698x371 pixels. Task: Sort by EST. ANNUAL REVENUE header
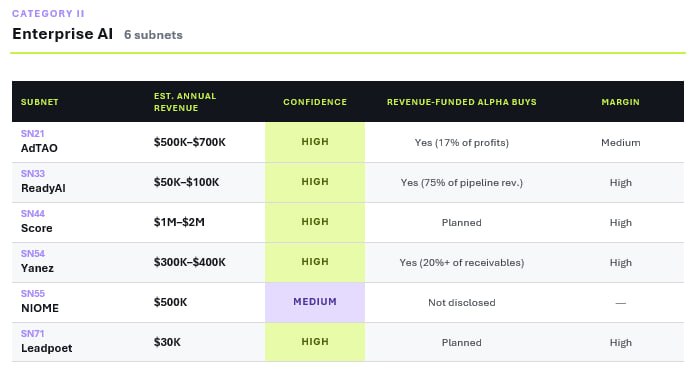[185, 102]
